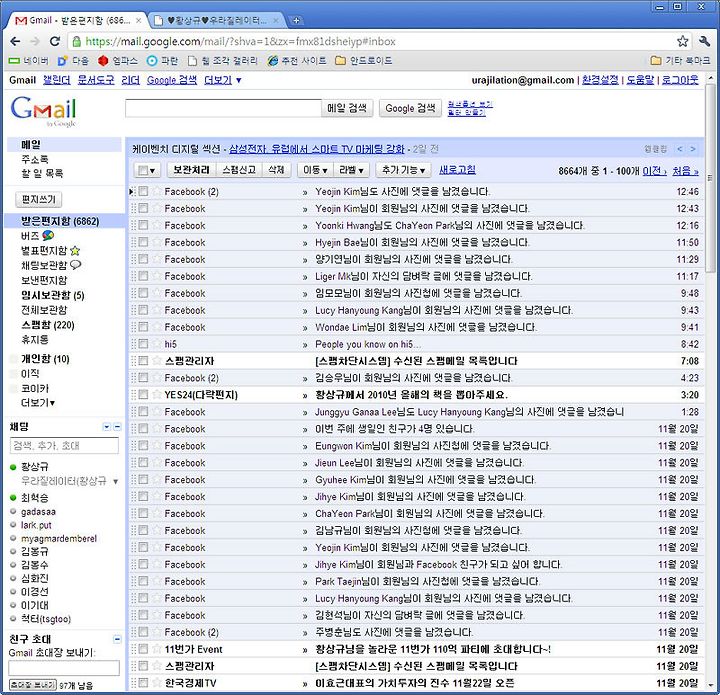
Task: Open the 다음 bookmark
Action: point(73,61)
